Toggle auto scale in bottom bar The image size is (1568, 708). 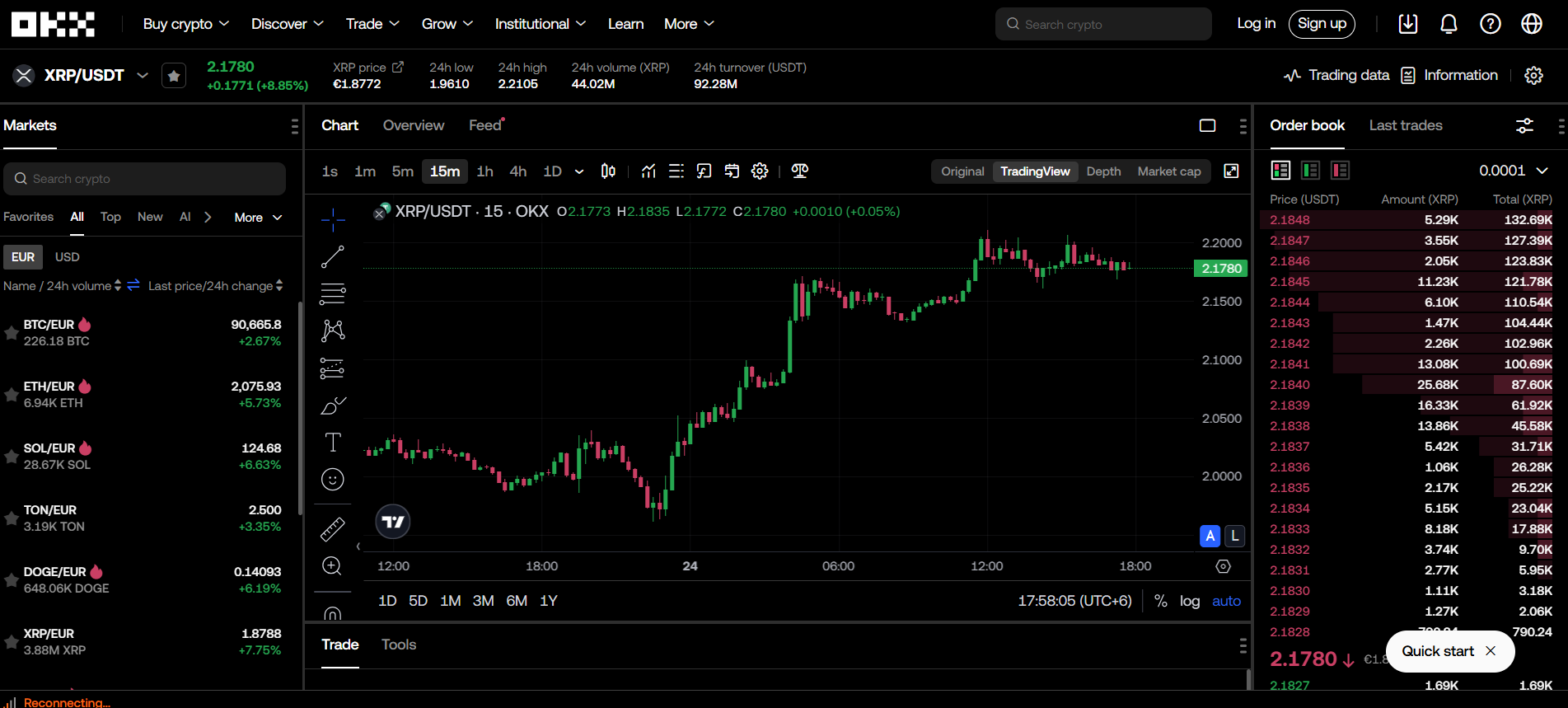1226,601
